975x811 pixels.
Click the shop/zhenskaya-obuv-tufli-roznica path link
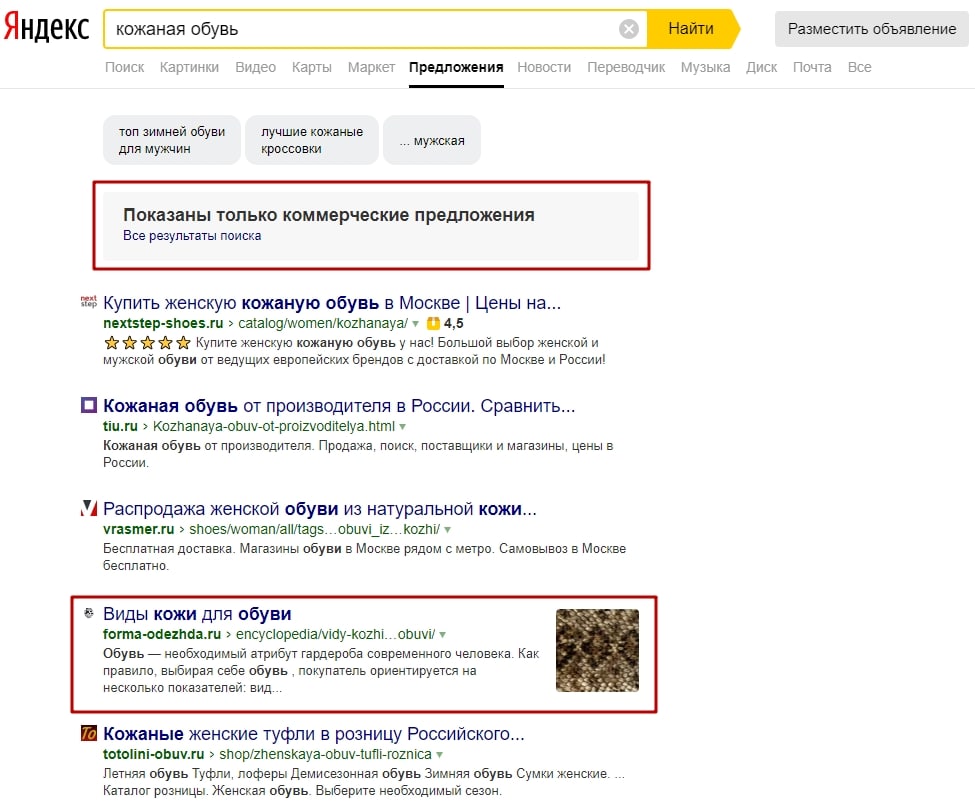pos(325,754)
